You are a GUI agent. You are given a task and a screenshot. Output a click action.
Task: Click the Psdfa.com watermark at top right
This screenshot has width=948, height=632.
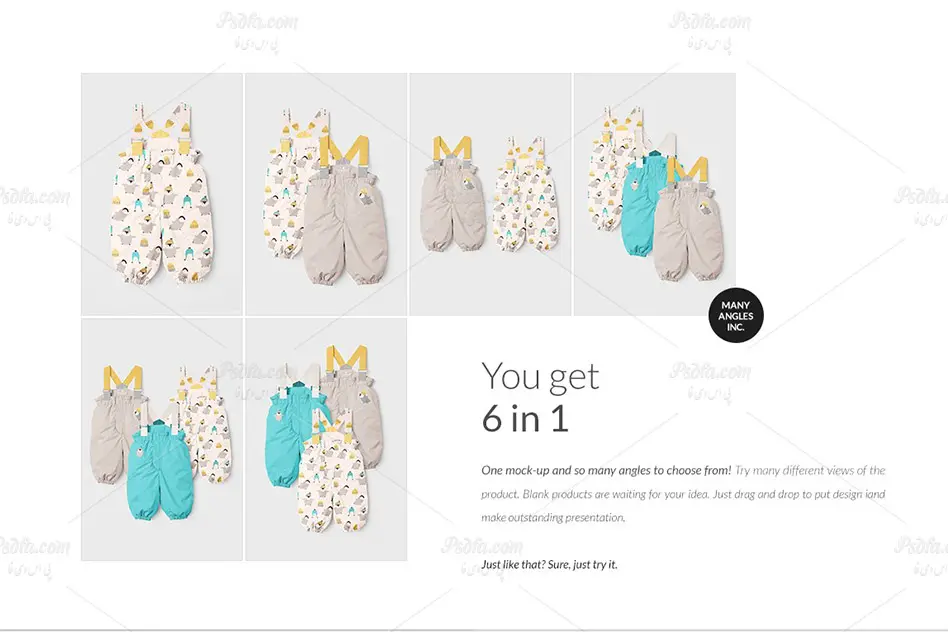pyautogui.click(x=710, y=30)
